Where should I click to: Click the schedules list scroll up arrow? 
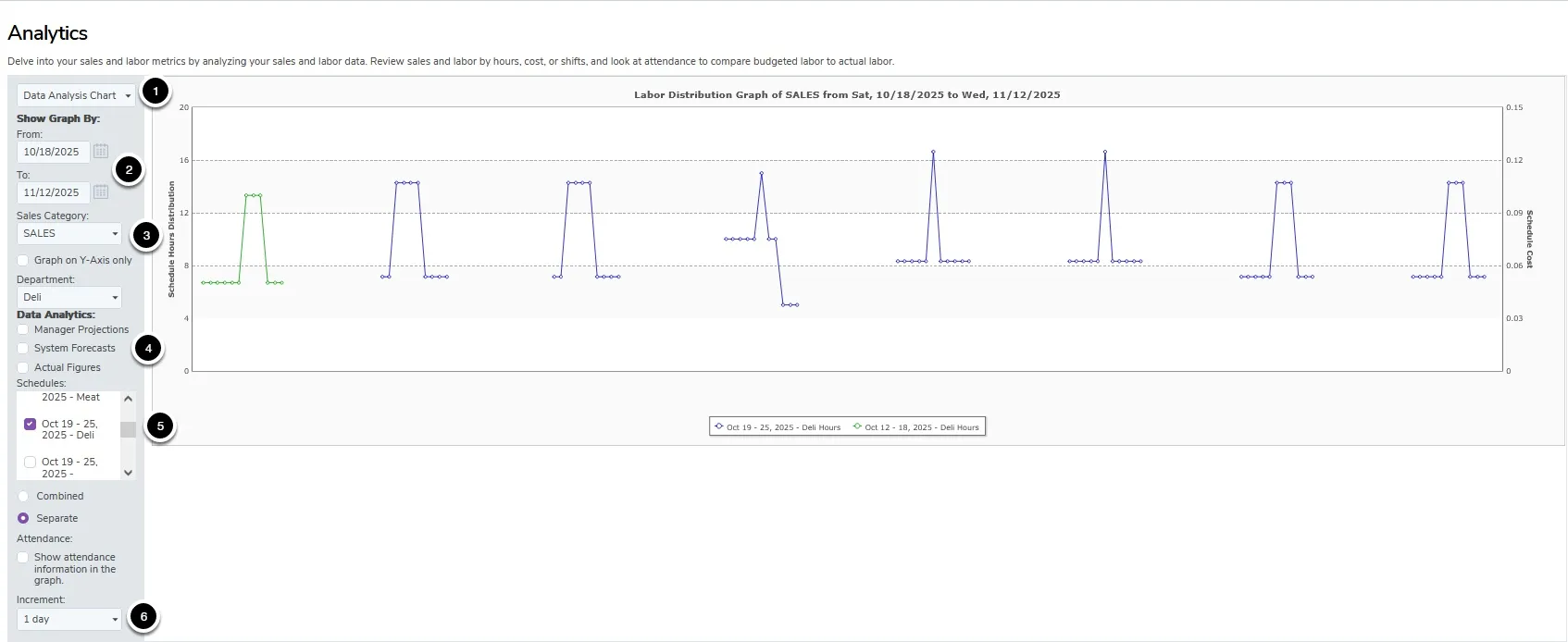[x=128, y=399]
